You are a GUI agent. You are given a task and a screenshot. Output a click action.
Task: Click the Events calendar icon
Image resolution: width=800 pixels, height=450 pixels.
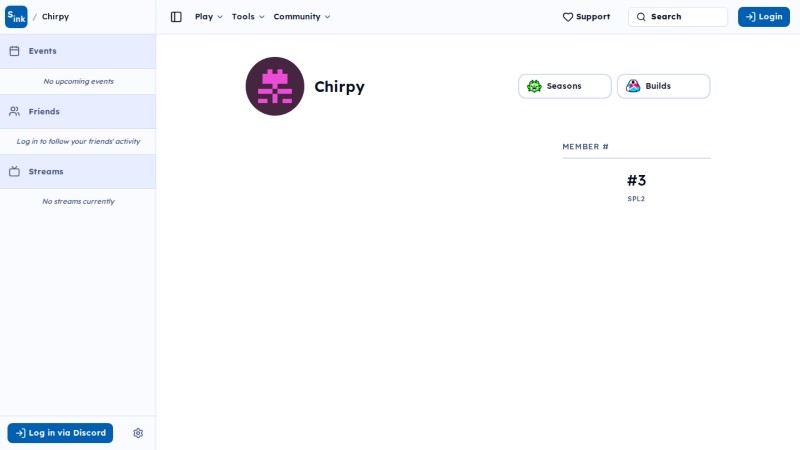(14, 51)
